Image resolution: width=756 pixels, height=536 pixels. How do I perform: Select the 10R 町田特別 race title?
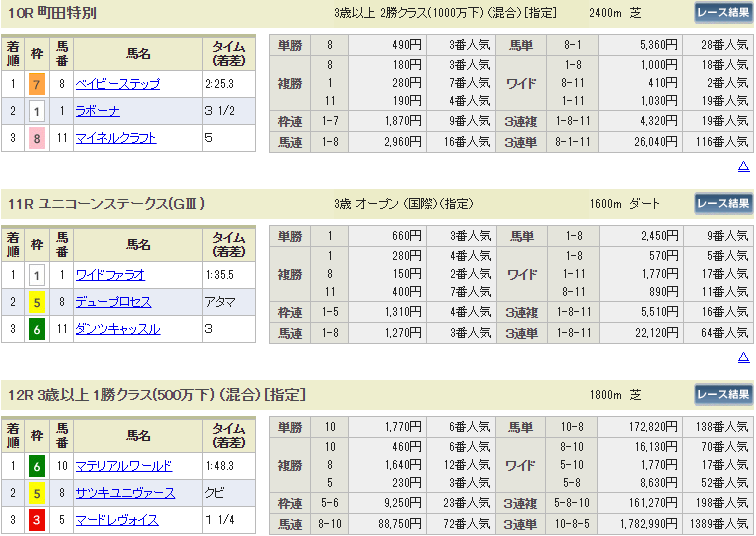coord(52,13)
